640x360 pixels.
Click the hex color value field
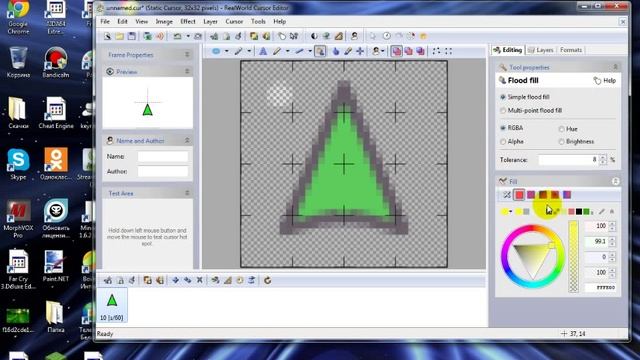600,288
